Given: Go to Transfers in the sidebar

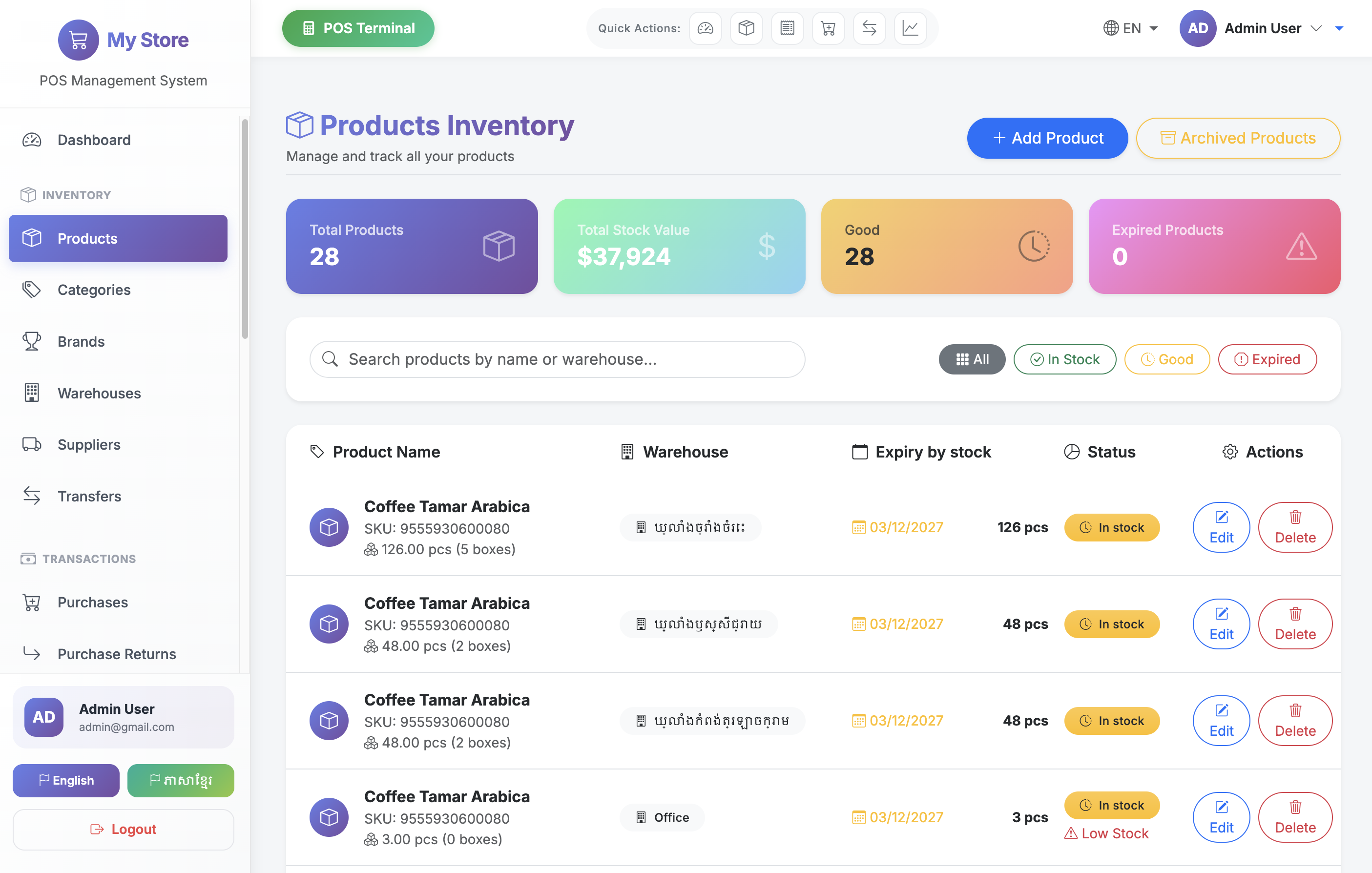Looking at the screenshot, I should click(118, 496).
